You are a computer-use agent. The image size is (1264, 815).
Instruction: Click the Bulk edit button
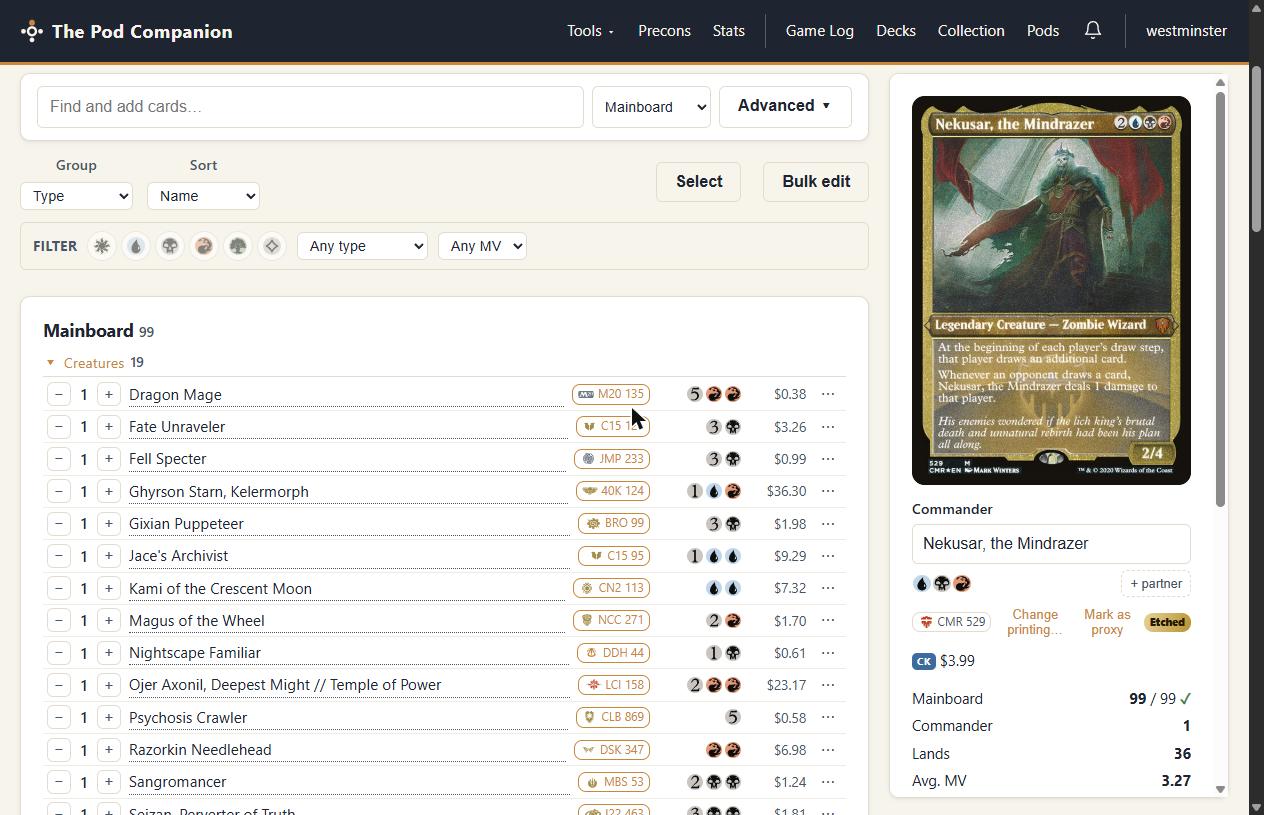816,182
